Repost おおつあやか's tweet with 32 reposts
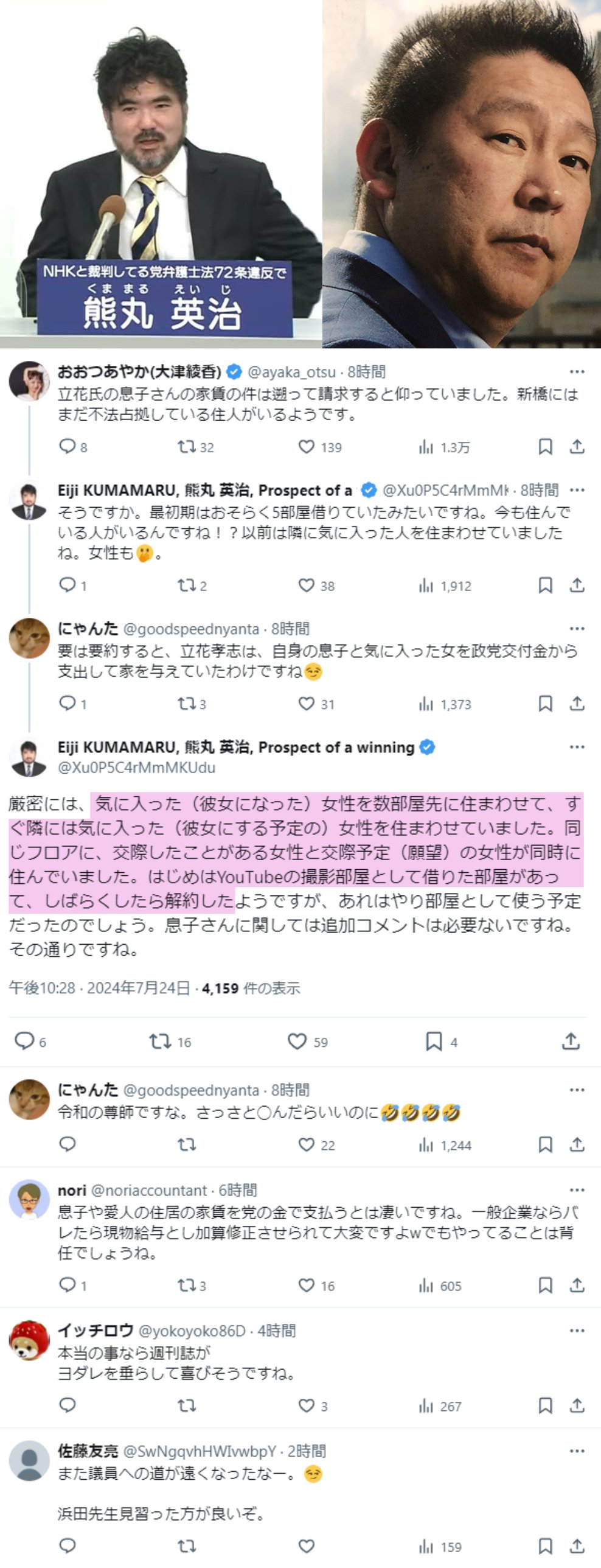Viewport: 601px width, 1568px height. 186,447
